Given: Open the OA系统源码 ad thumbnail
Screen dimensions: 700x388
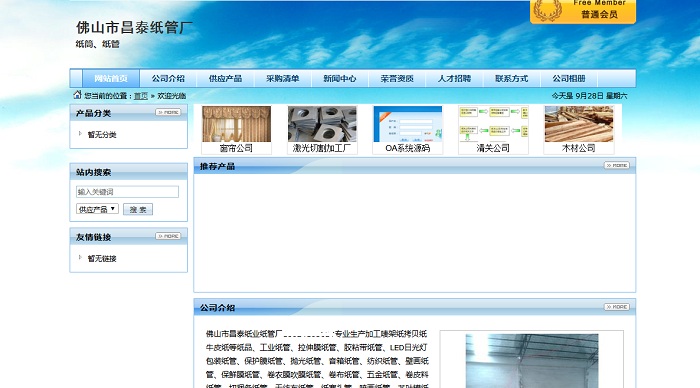Looking at the screenshot, I should pos(408,130).
